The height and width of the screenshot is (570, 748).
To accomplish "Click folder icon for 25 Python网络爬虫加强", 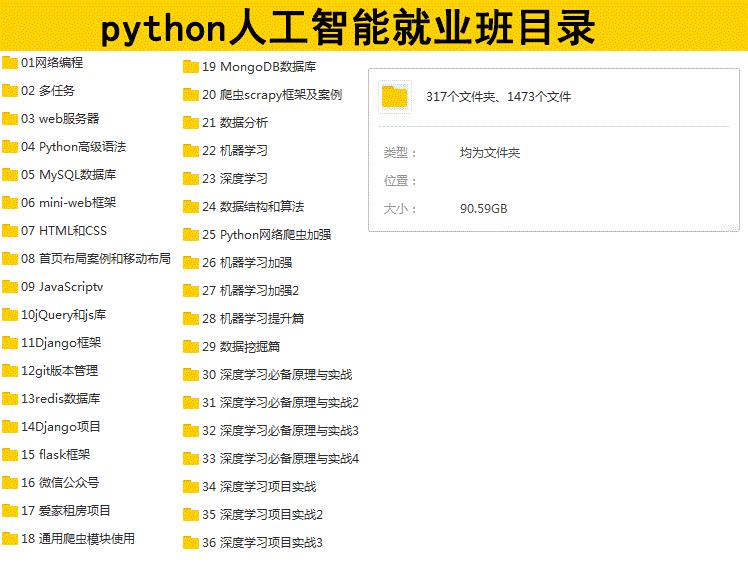I will 191,235.
